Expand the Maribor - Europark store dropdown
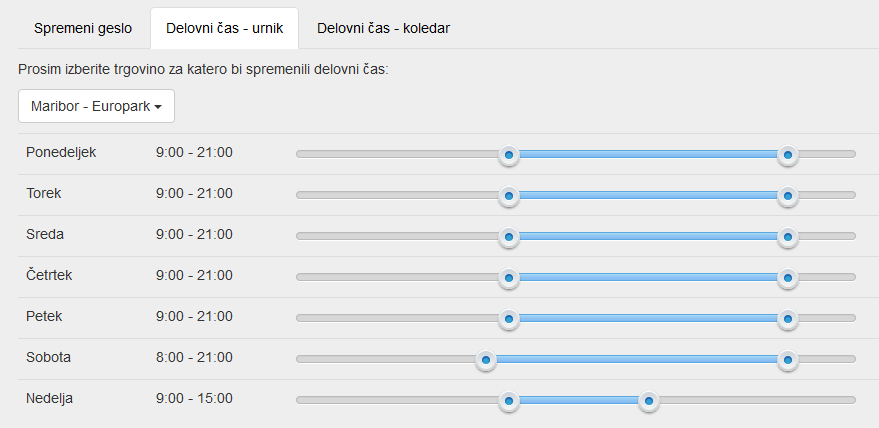This screenshot has width=879, height=428. pyautogui.click(x=96, y=105)
